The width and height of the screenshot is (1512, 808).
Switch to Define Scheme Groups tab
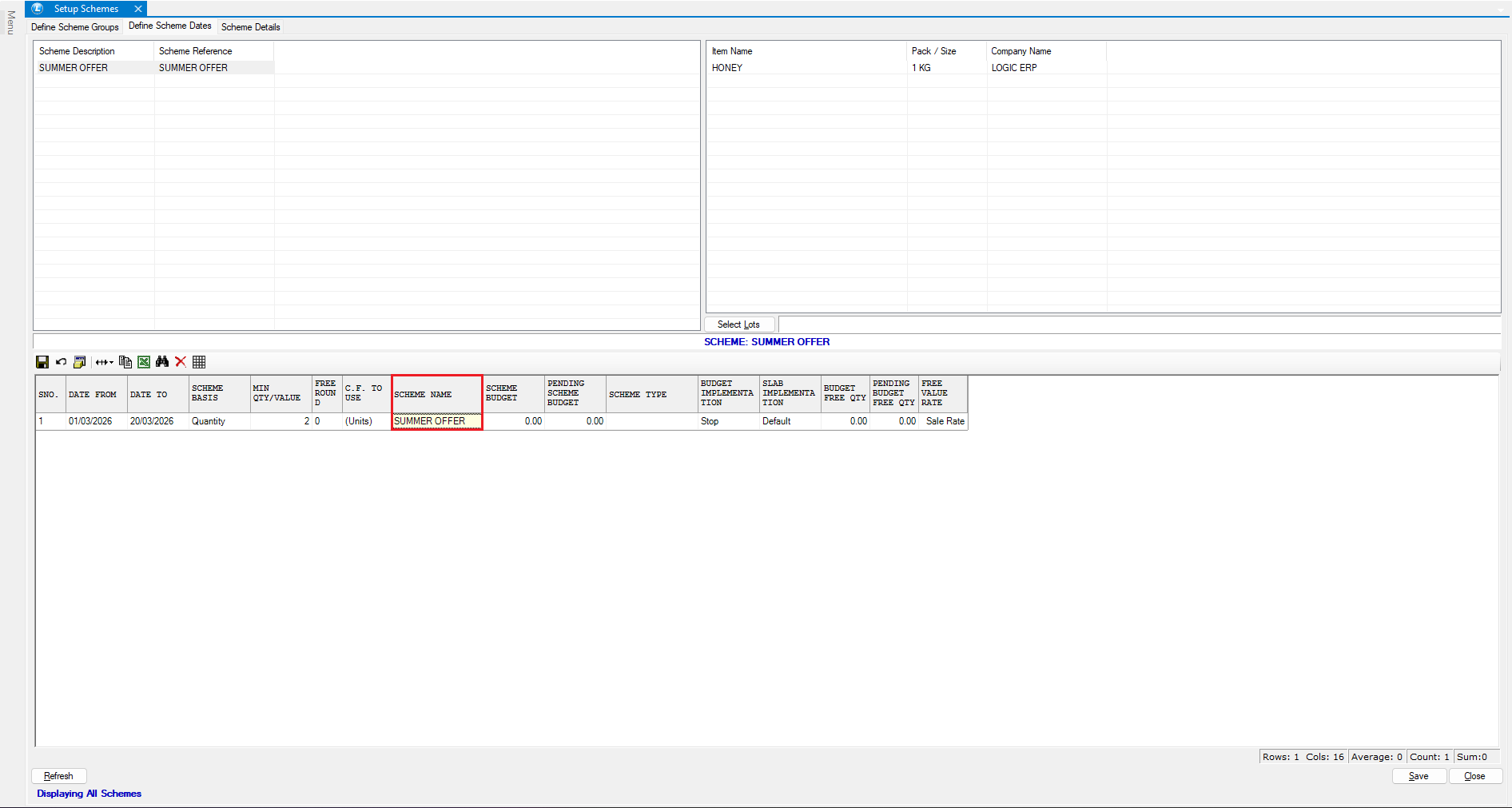75,27
